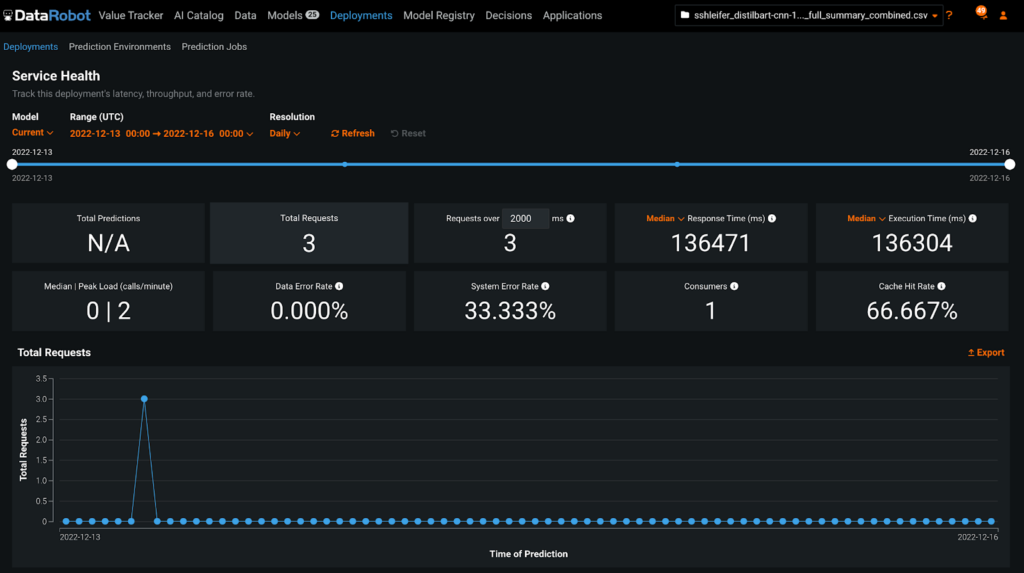
Task: Open the help question mark icon
Action: click(x=949, y=16)
